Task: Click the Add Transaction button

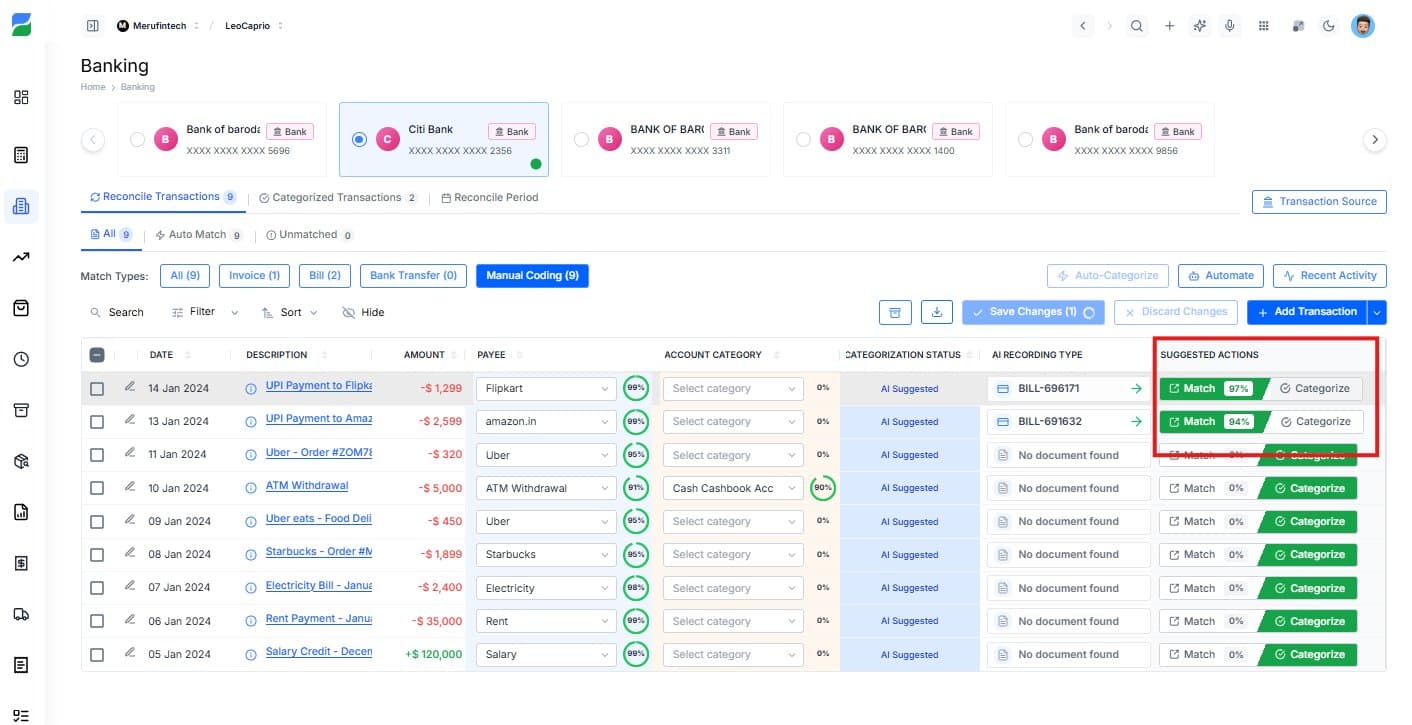Action: [1307, 312]
